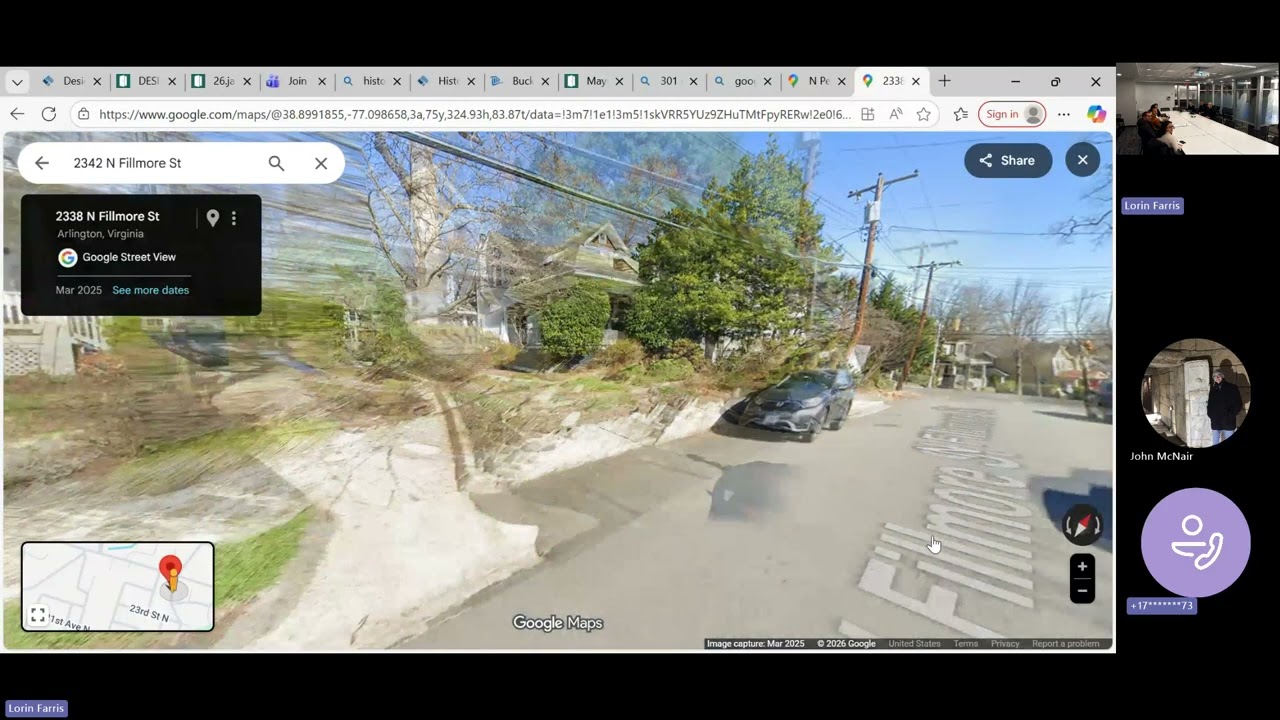Zoom out with the minus button
Image resolution: width=1280 pixels, height=720 pixels.
[1082, 591]
